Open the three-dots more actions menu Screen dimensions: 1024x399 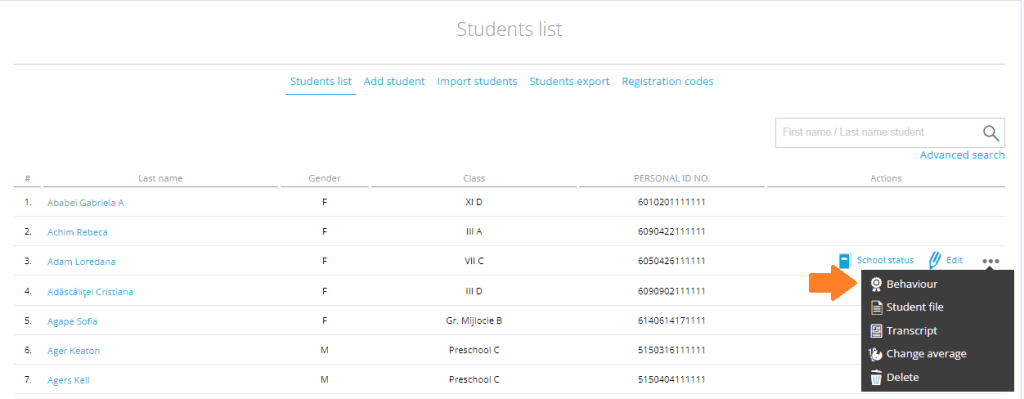[990, 261]
